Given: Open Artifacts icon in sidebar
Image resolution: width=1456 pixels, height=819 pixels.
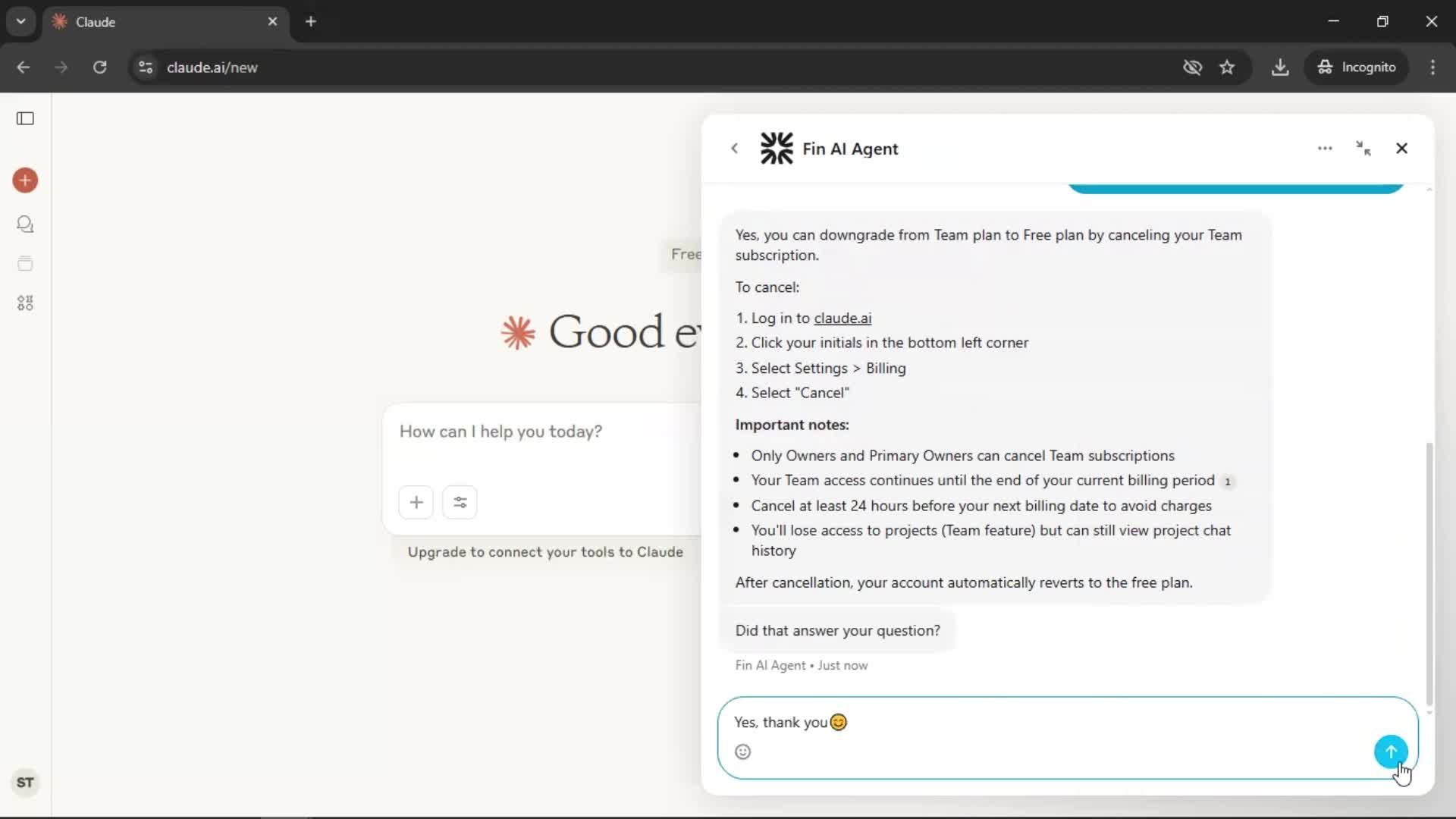Looking at the screenshot, I should 25,303.
